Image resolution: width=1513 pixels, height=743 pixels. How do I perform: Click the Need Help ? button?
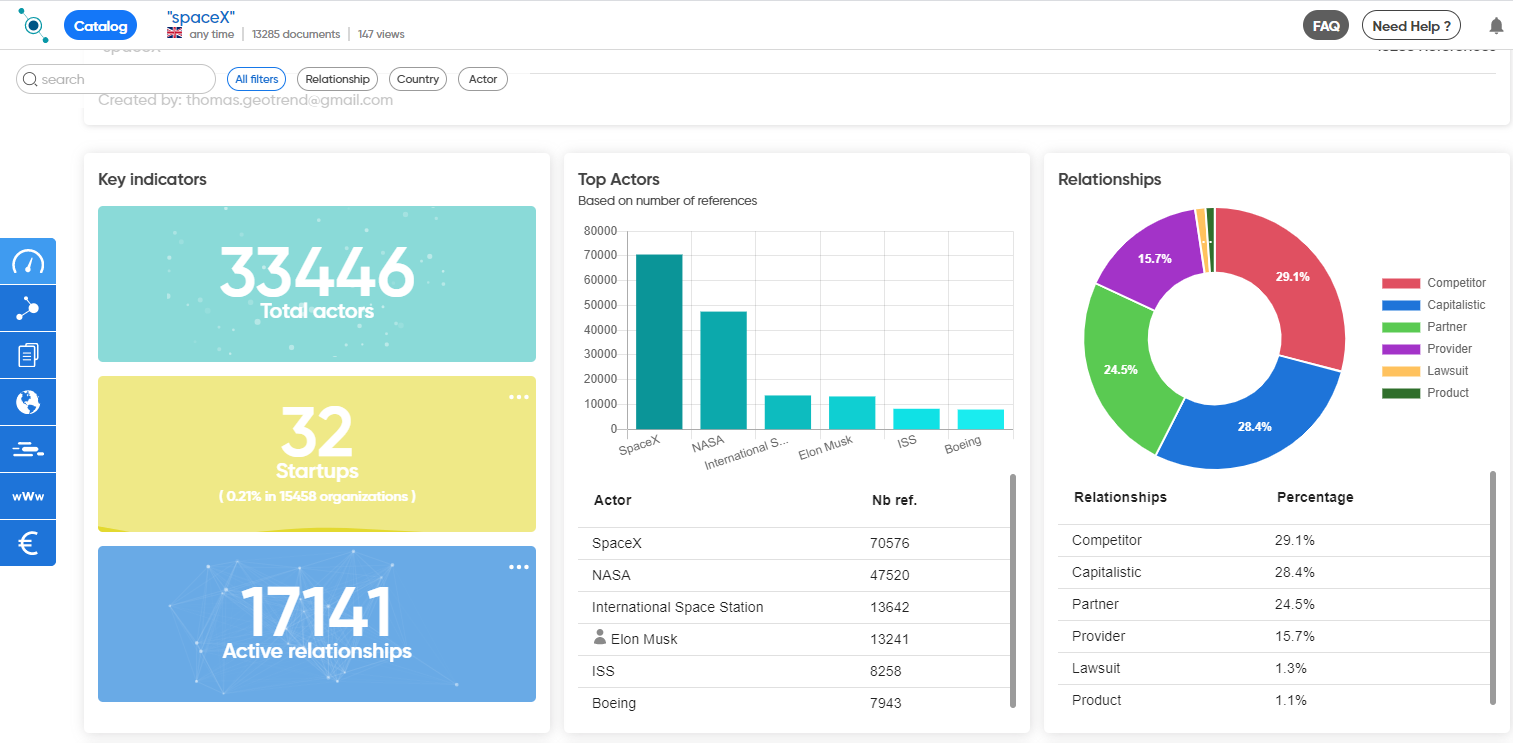point(1411,26)
